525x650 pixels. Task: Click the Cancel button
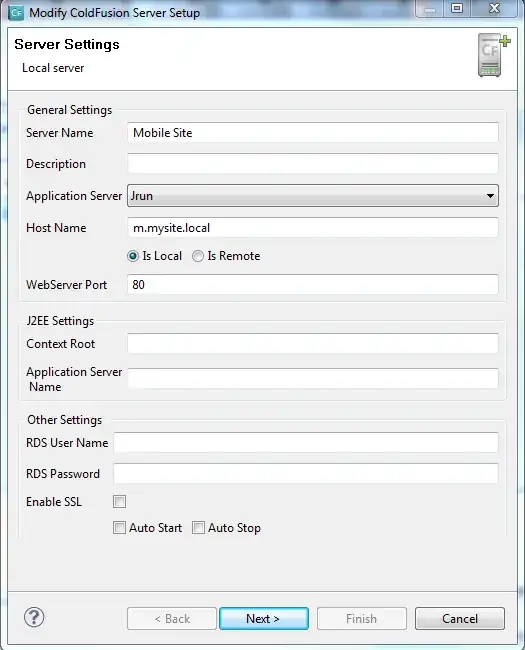(x=460, y=618)
